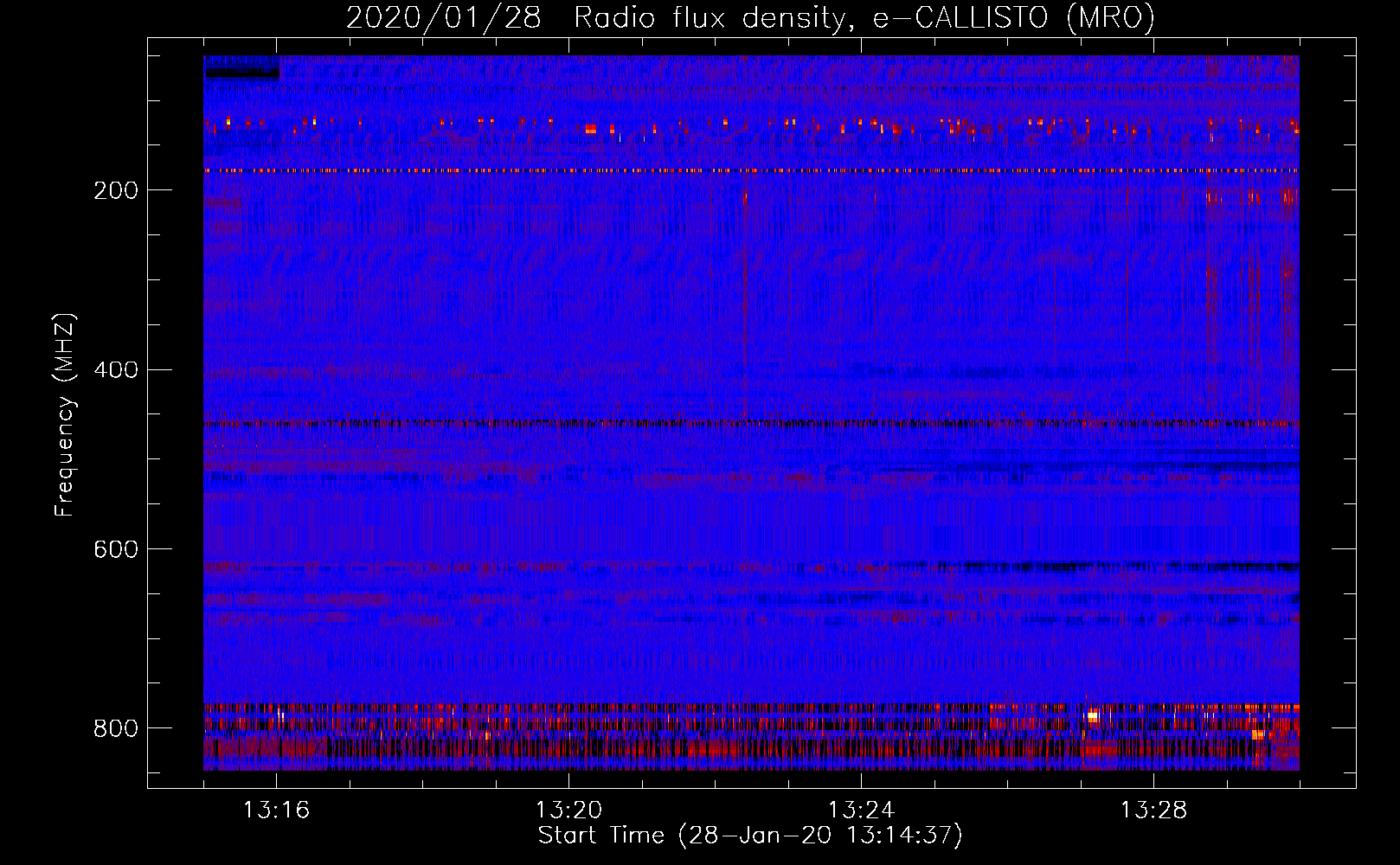Click the 400 frequency tick label
This screenshot has height=865, width=1400.
click(x=115, y=370)
